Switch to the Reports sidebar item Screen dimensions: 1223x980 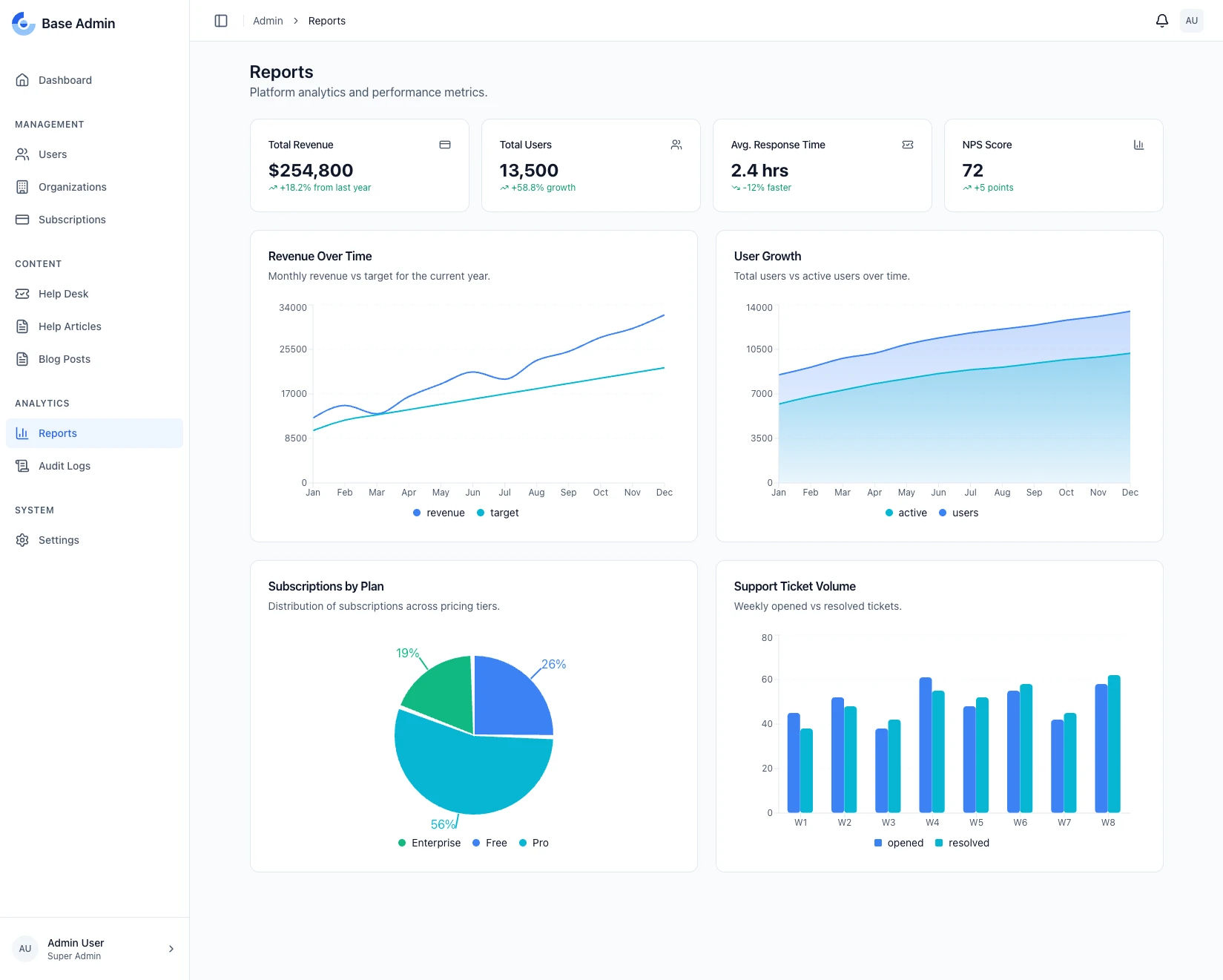click(57, 433)
